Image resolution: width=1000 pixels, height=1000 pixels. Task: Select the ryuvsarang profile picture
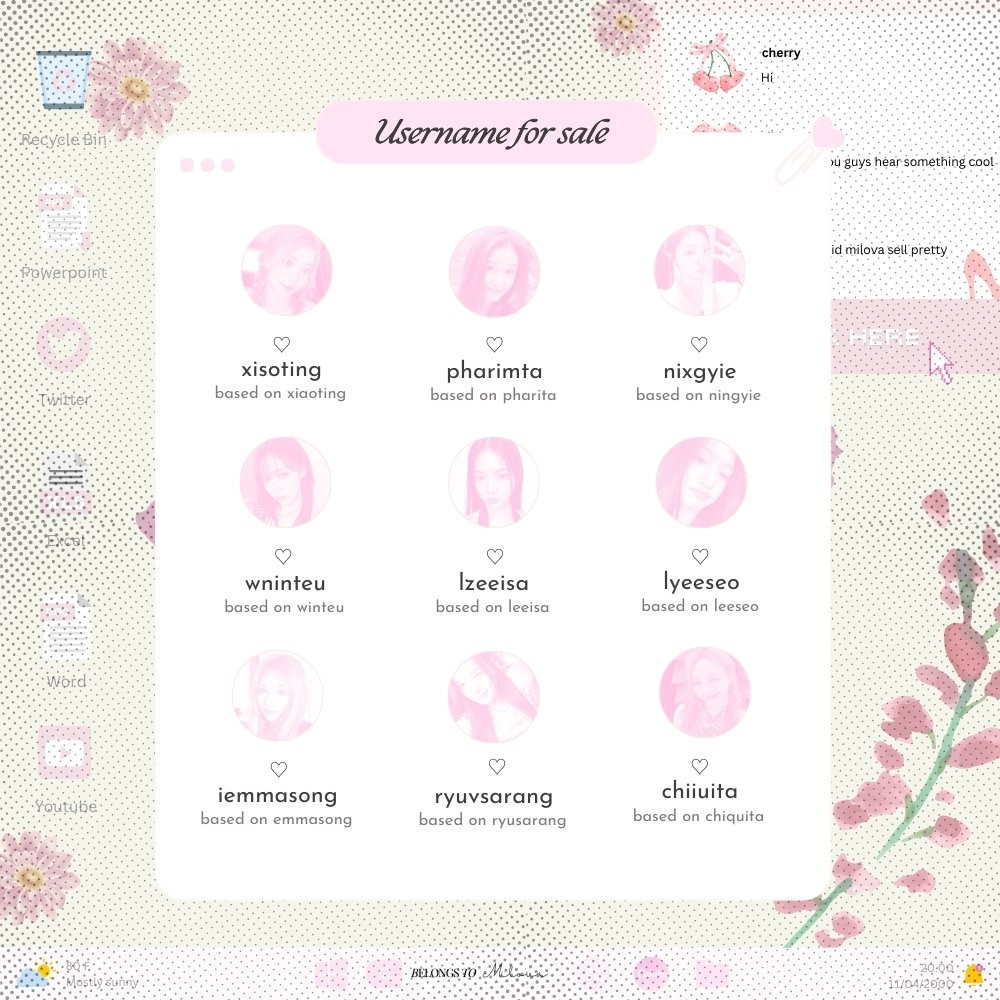click(x=494, y=696)
